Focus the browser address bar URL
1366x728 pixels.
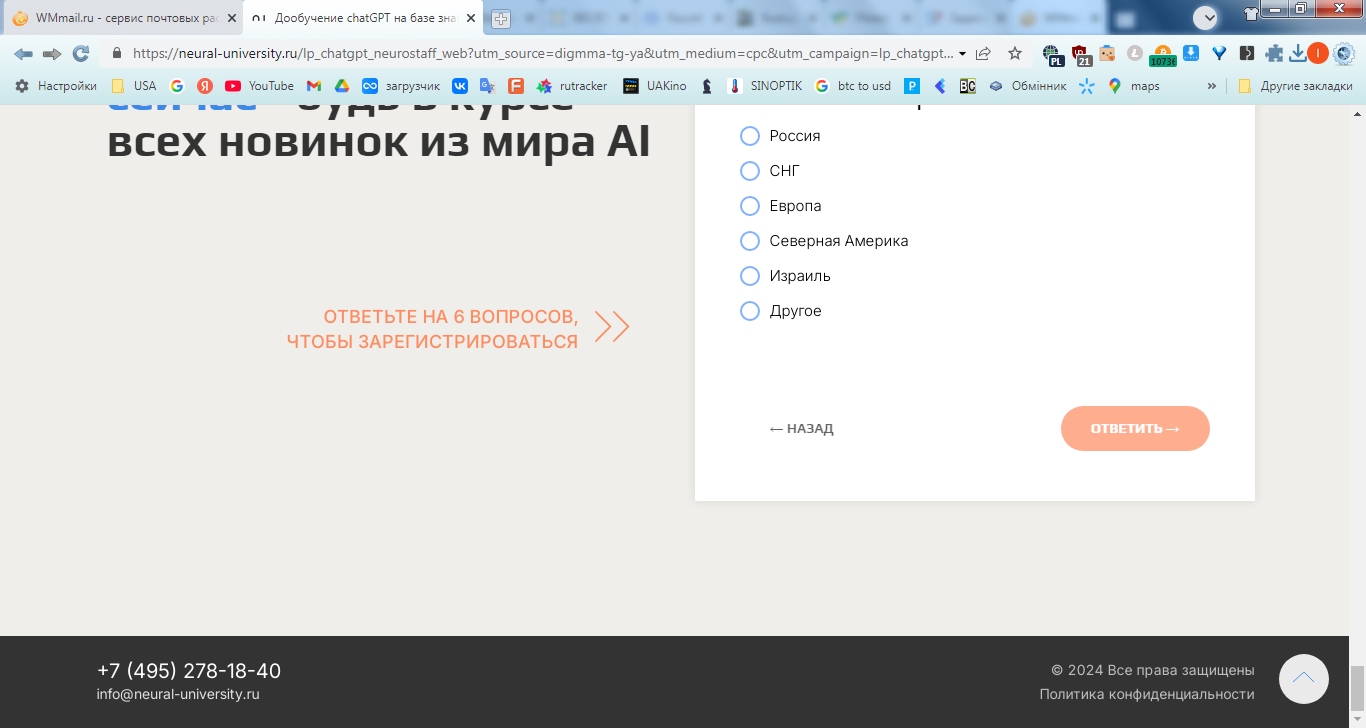click(541, 54)
